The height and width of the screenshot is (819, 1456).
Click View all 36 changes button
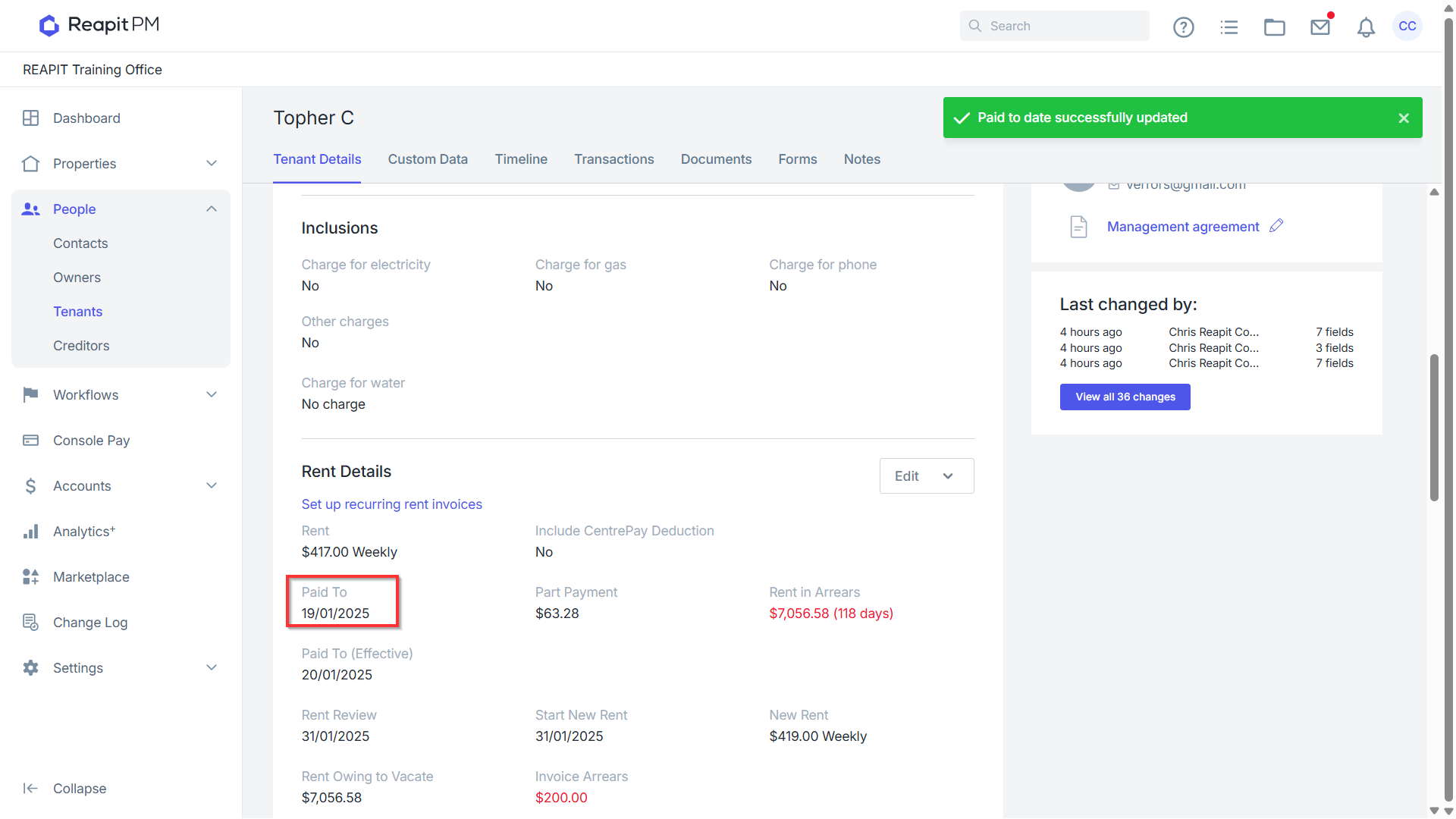[x=1125, y=397]
